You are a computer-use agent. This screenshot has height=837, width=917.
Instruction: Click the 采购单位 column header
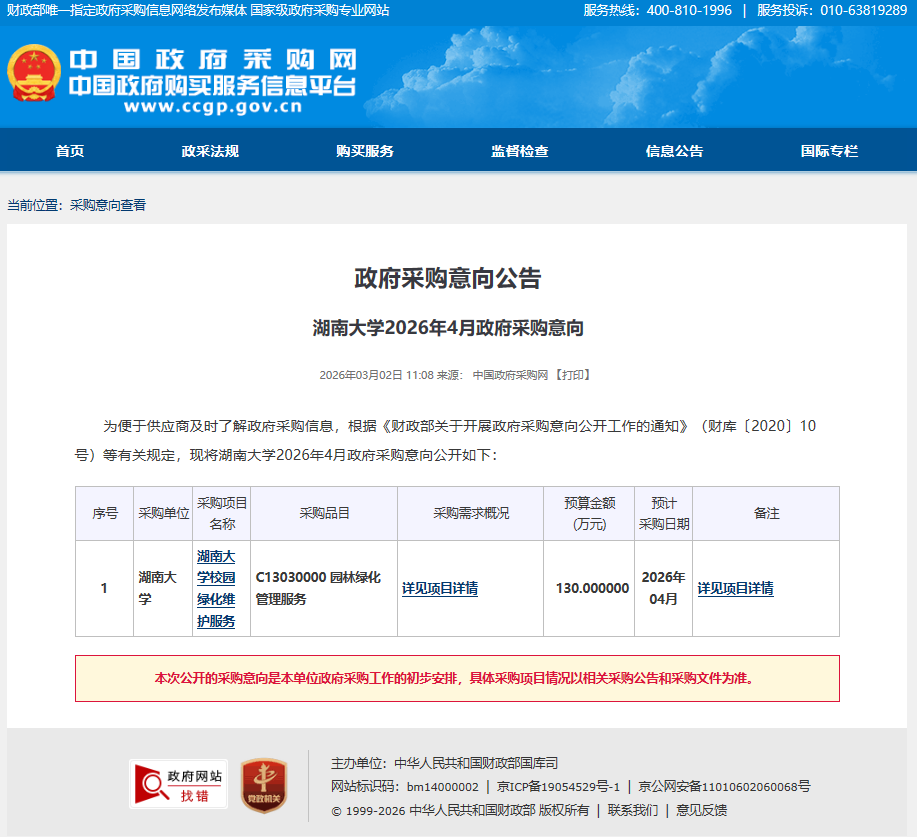click(163, 514)
